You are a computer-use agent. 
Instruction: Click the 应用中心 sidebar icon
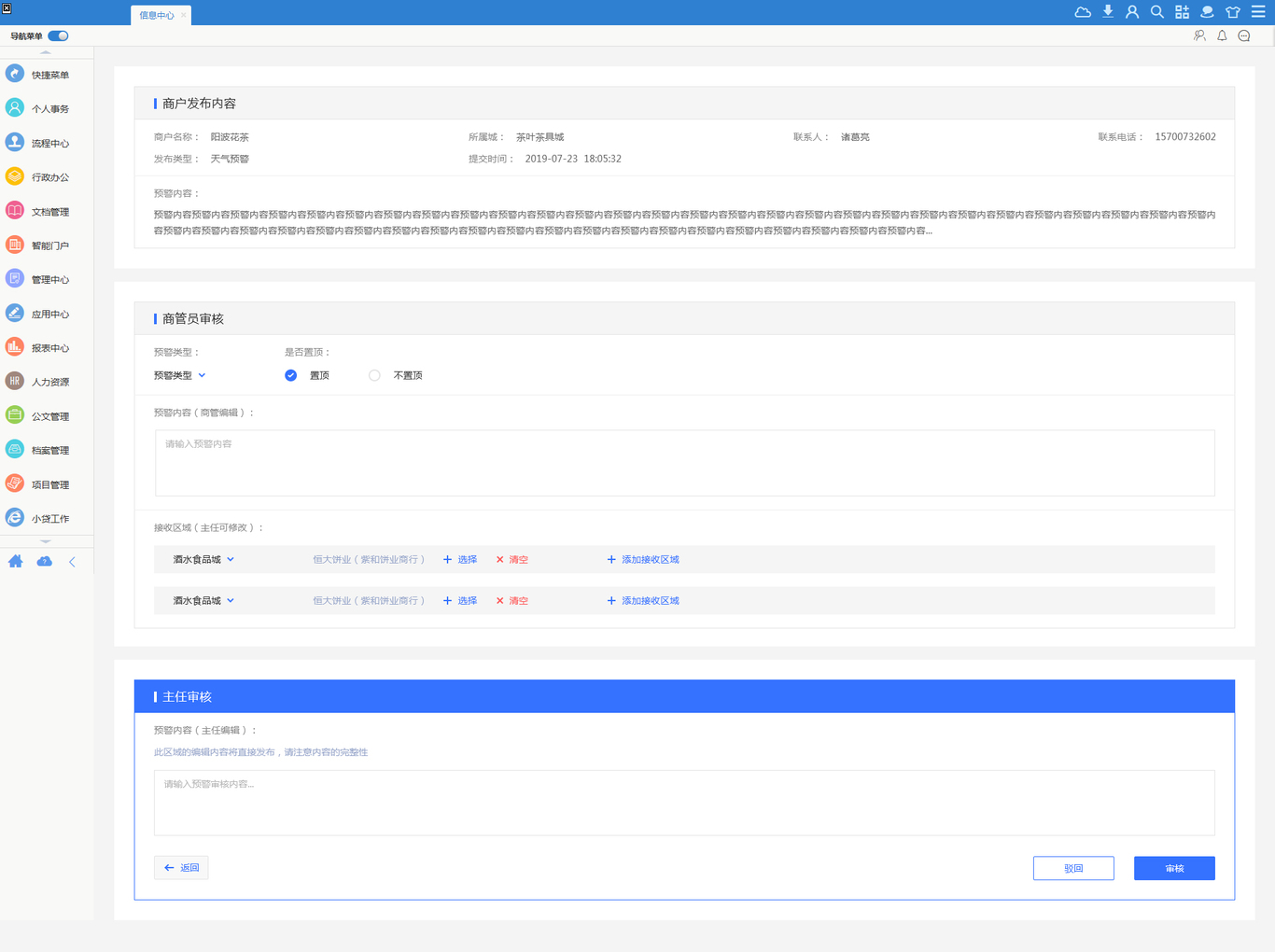(x=15, y=314)
